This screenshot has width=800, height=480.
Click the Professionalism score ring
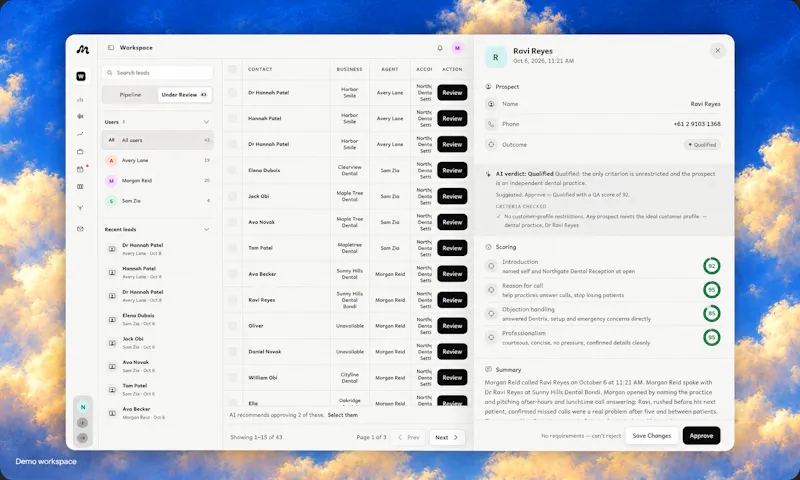(x=711, y=337)
